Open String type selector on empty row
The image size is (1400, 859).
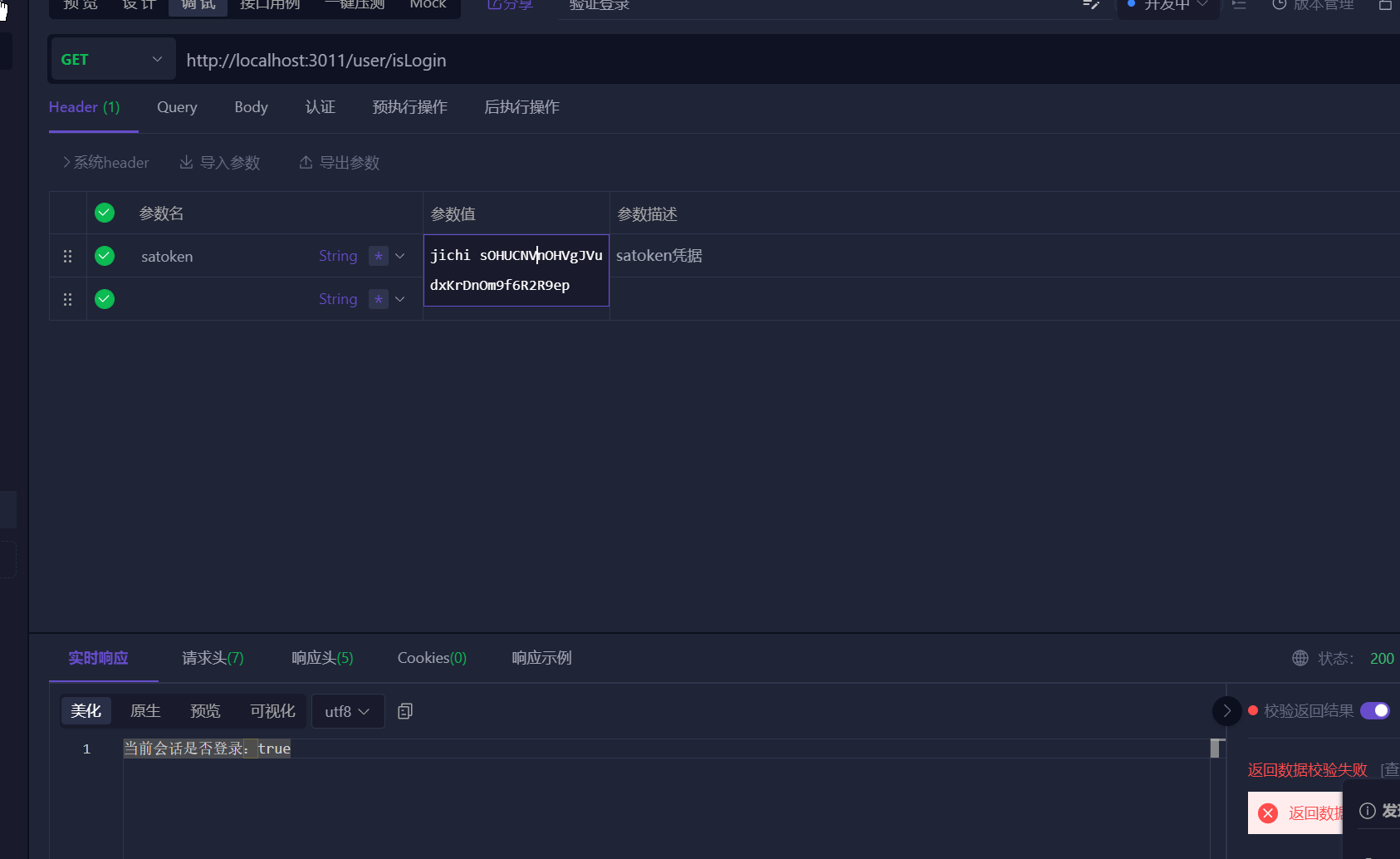[338, 299]
